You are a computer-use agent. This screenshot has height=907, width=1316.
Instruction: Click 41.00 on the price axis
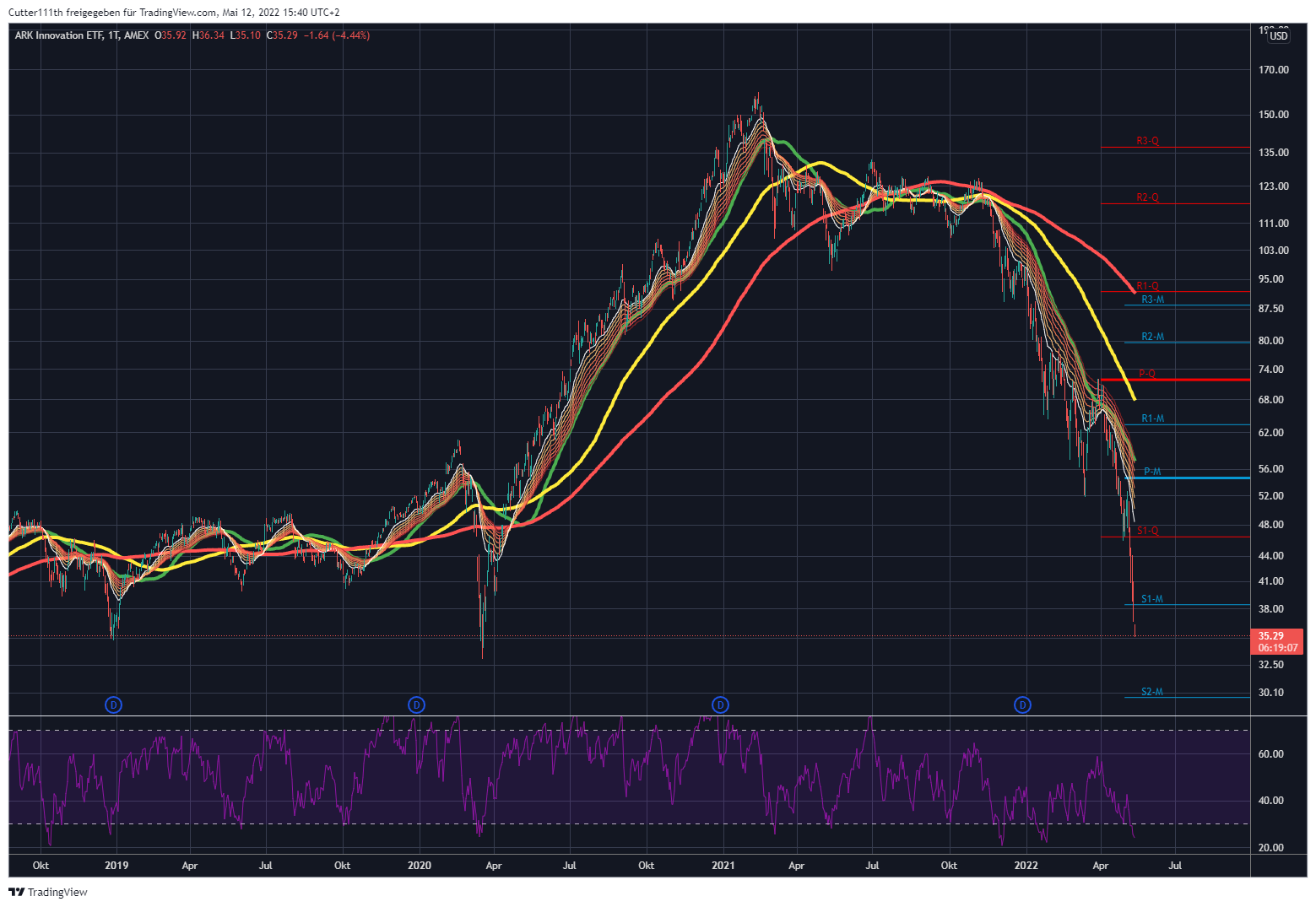click(x=1271, y=581)
